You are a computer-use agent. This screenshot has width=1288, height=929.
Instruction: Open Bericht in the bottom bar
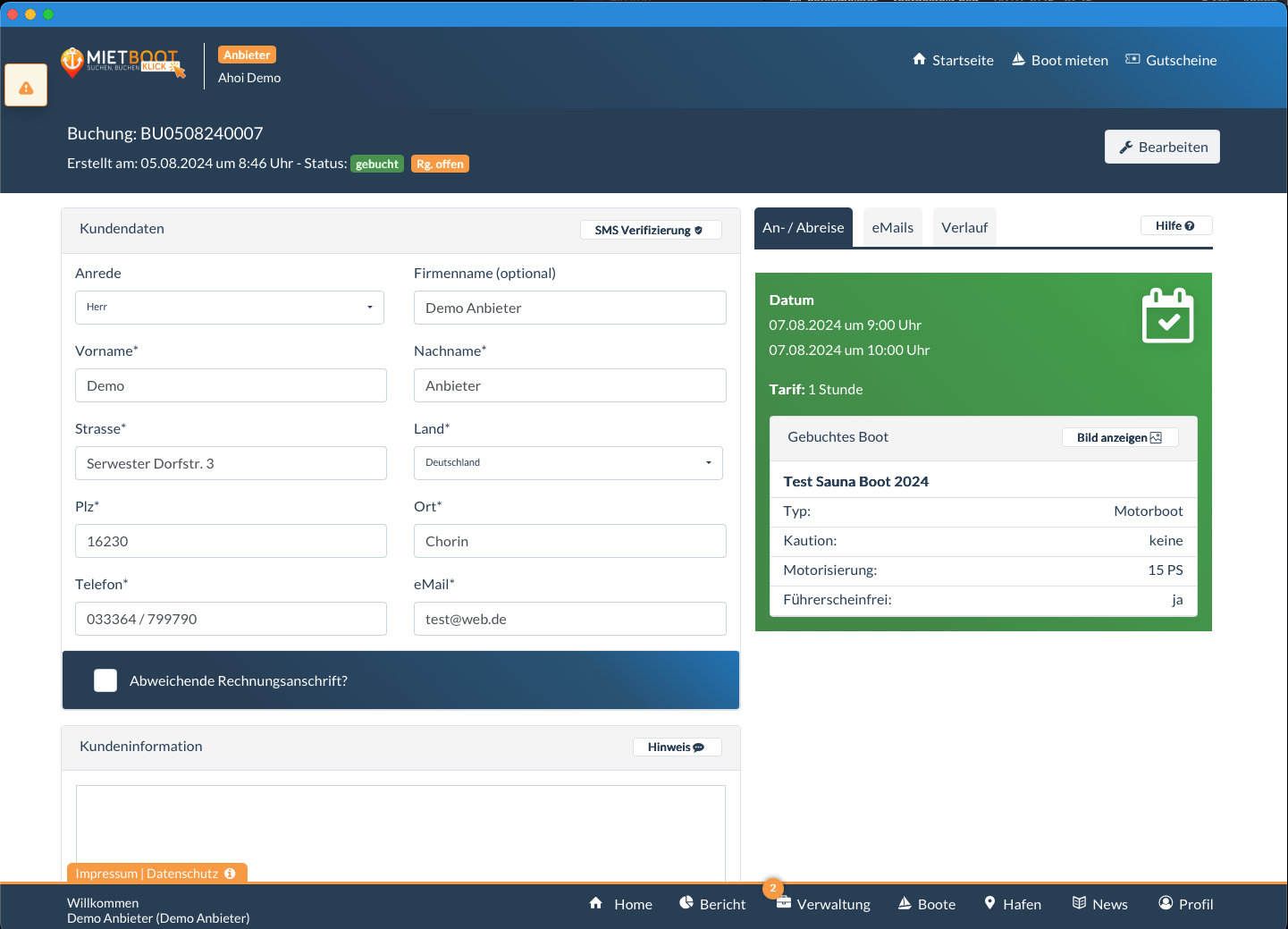click(711, 904)
